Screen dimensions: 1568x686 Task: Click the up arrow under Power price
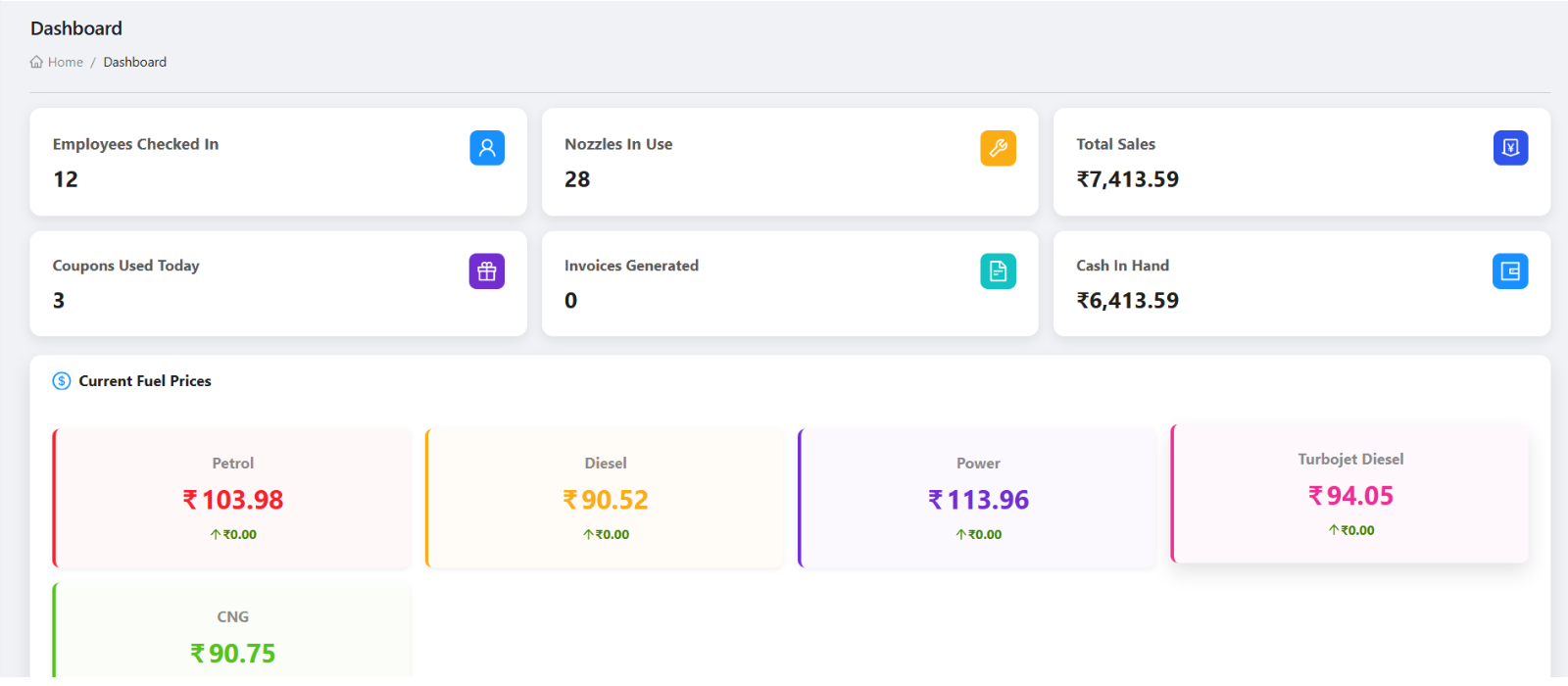pos(961,535)
